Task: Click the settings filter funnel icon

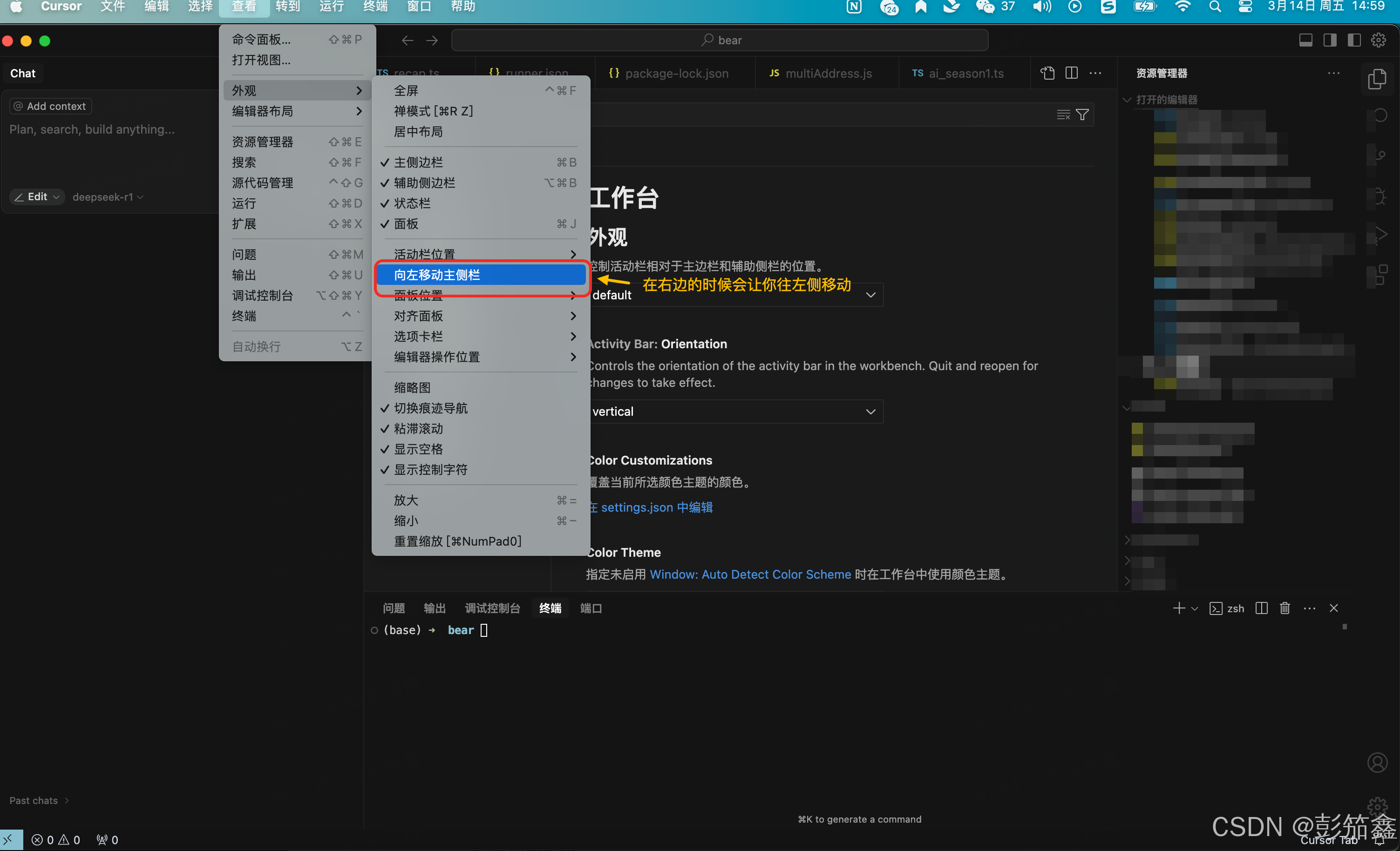Action: pos(1082,115)
